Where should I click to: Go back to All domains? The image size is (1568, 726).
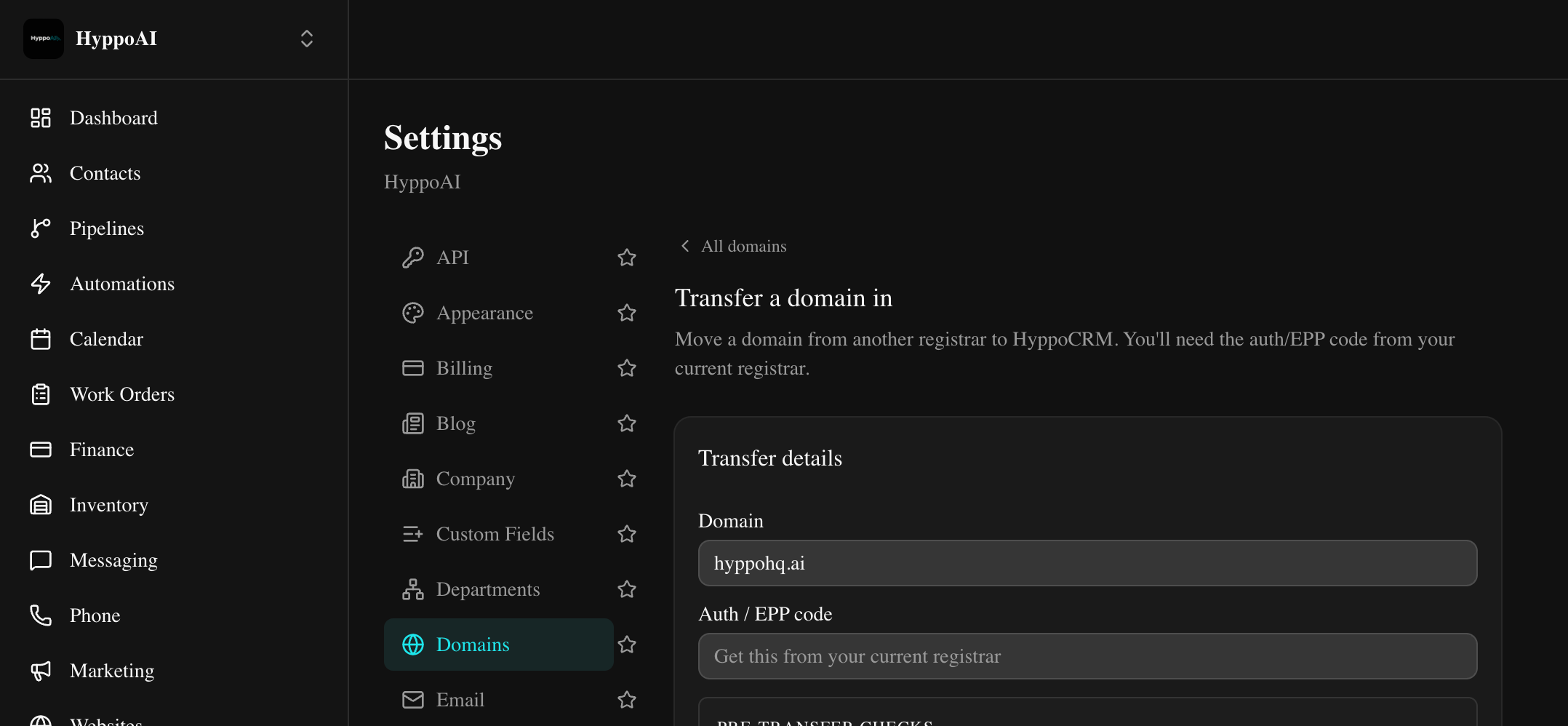click(x=733, y=246)
